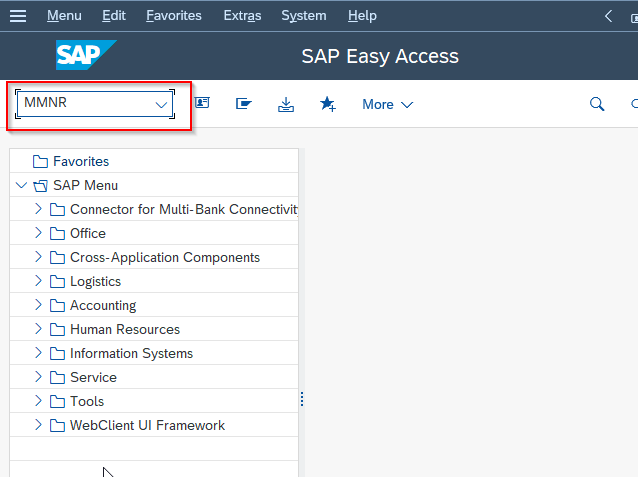Expand the Logistics folder
Screen dimensions: 638x477
(38, 281)
